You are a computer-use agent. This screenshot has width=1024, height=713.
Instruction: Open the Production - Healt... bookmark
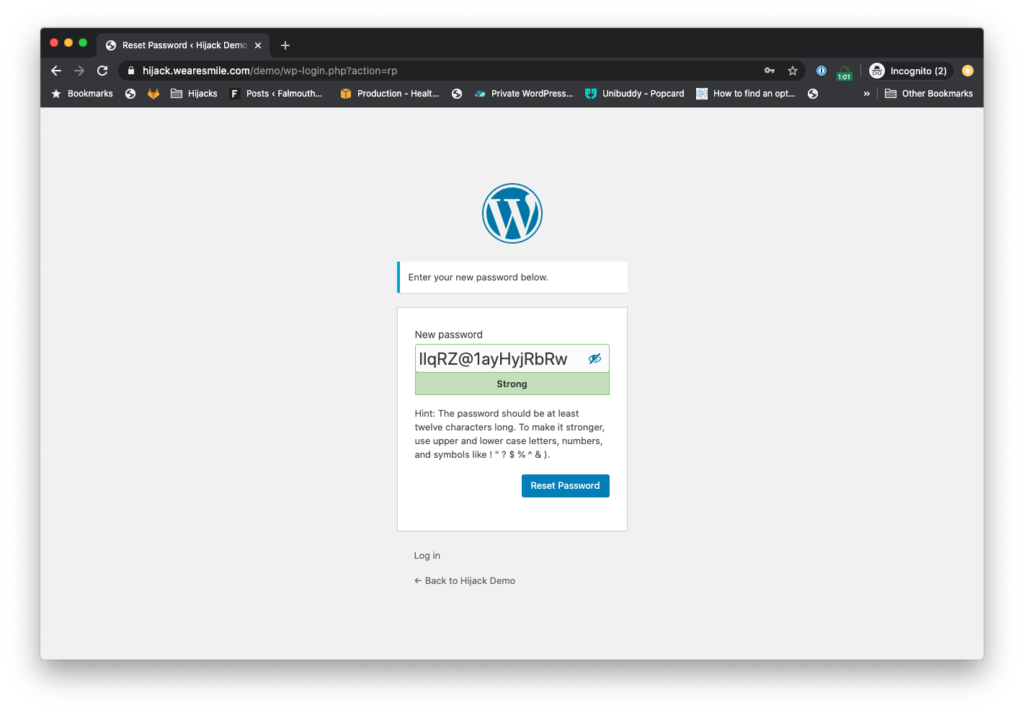(x=390, y=93)
